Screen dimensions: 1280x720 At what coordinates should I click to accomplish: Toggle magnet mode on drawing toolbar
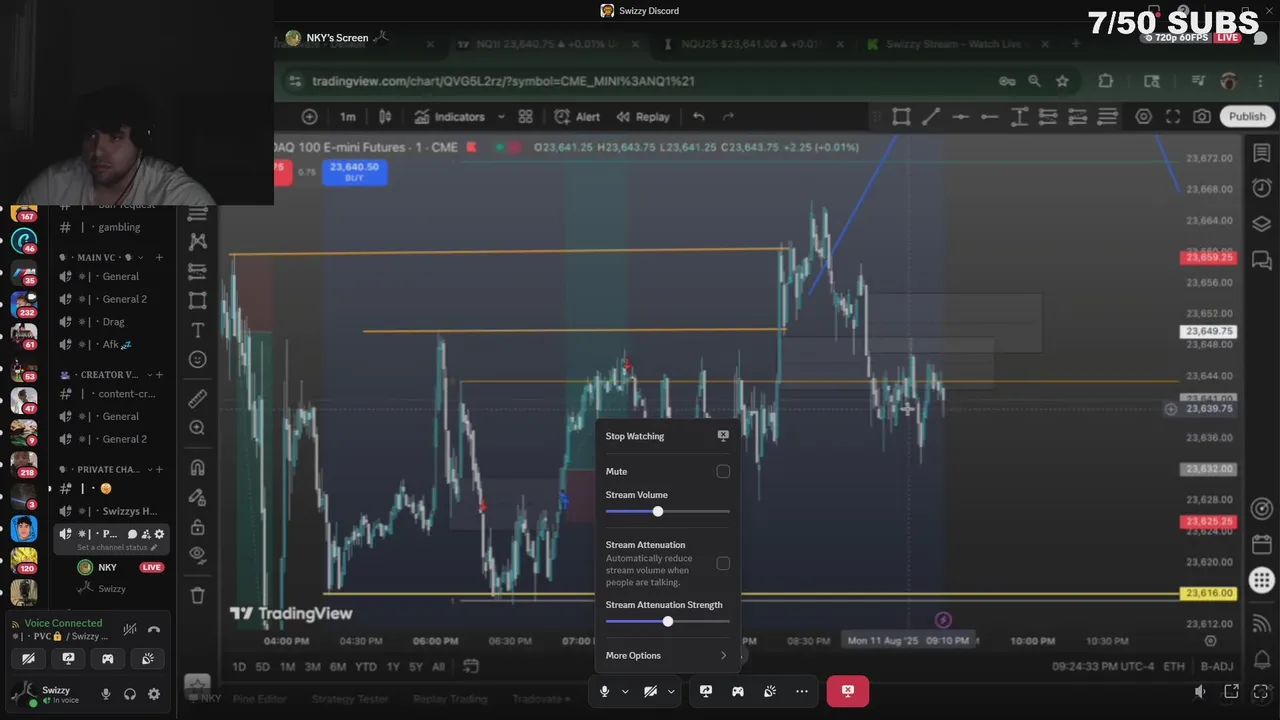[197, 467]
